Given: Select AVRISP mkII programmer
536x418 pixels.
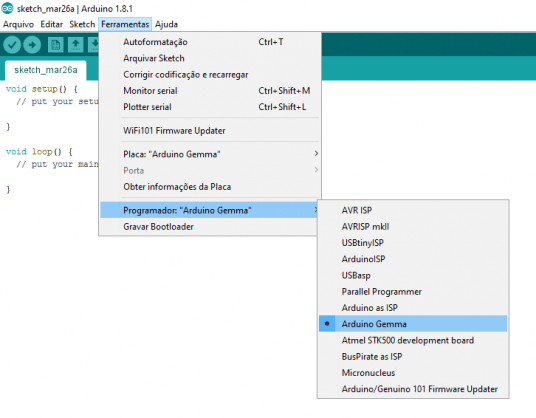Looking at the screenshot, I should pos(413,227).
